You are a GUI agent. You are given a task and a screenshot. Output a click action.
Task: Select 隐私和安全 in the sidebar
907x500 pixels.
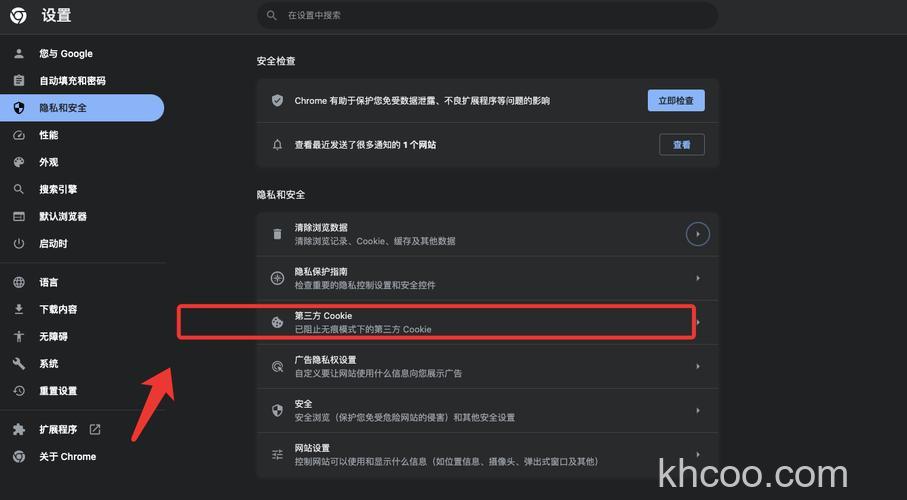pos(82,108)
